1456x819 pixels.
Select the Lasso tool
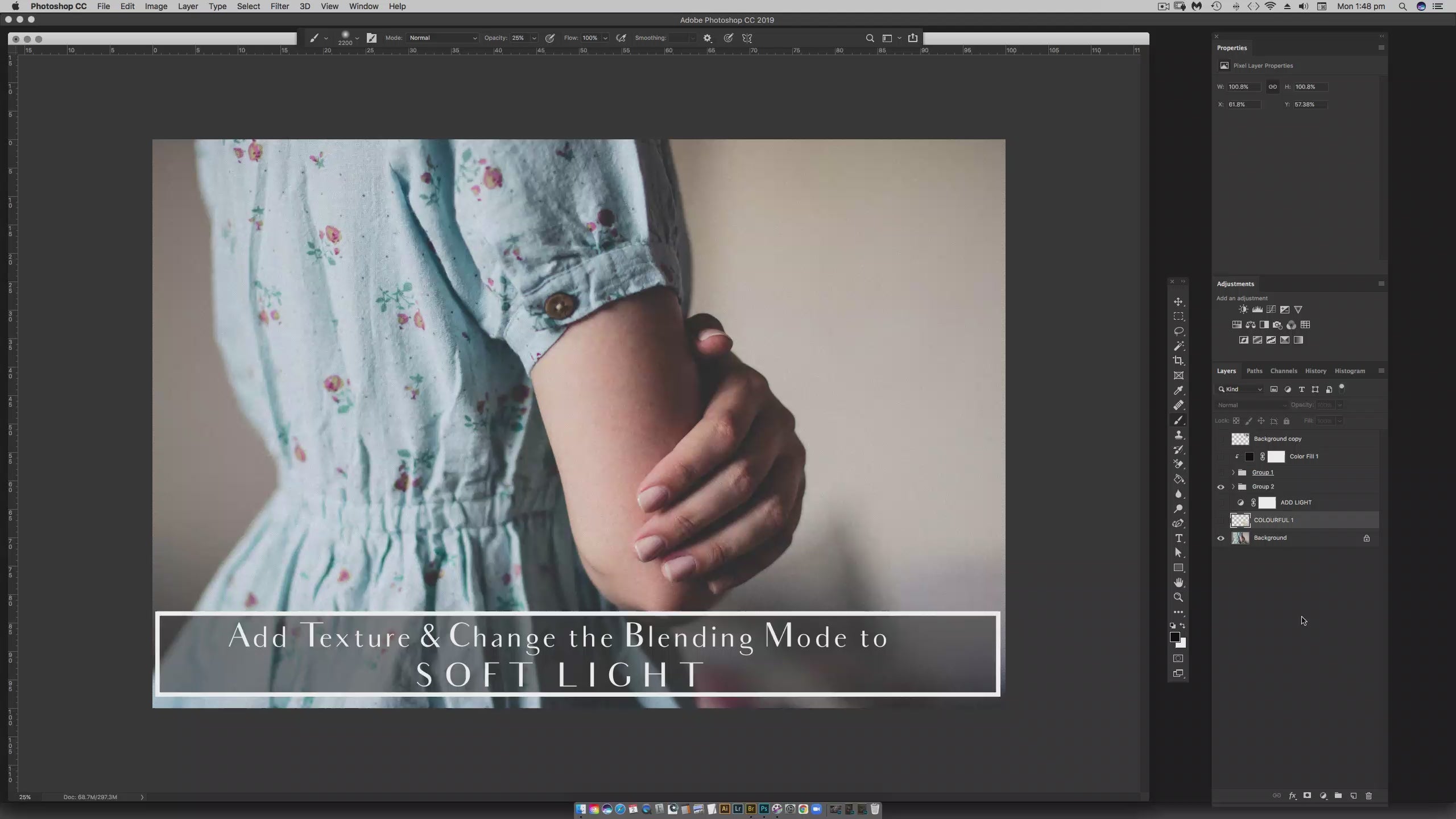pos(1178,331)
